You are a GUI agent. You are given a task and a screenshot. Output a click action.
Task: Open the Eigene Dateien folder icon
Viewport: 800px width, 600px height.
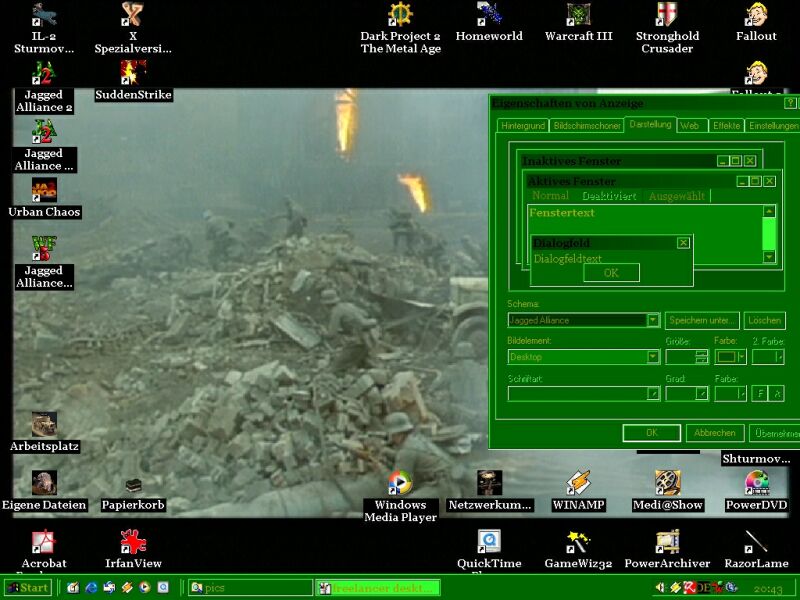(44, 483)
